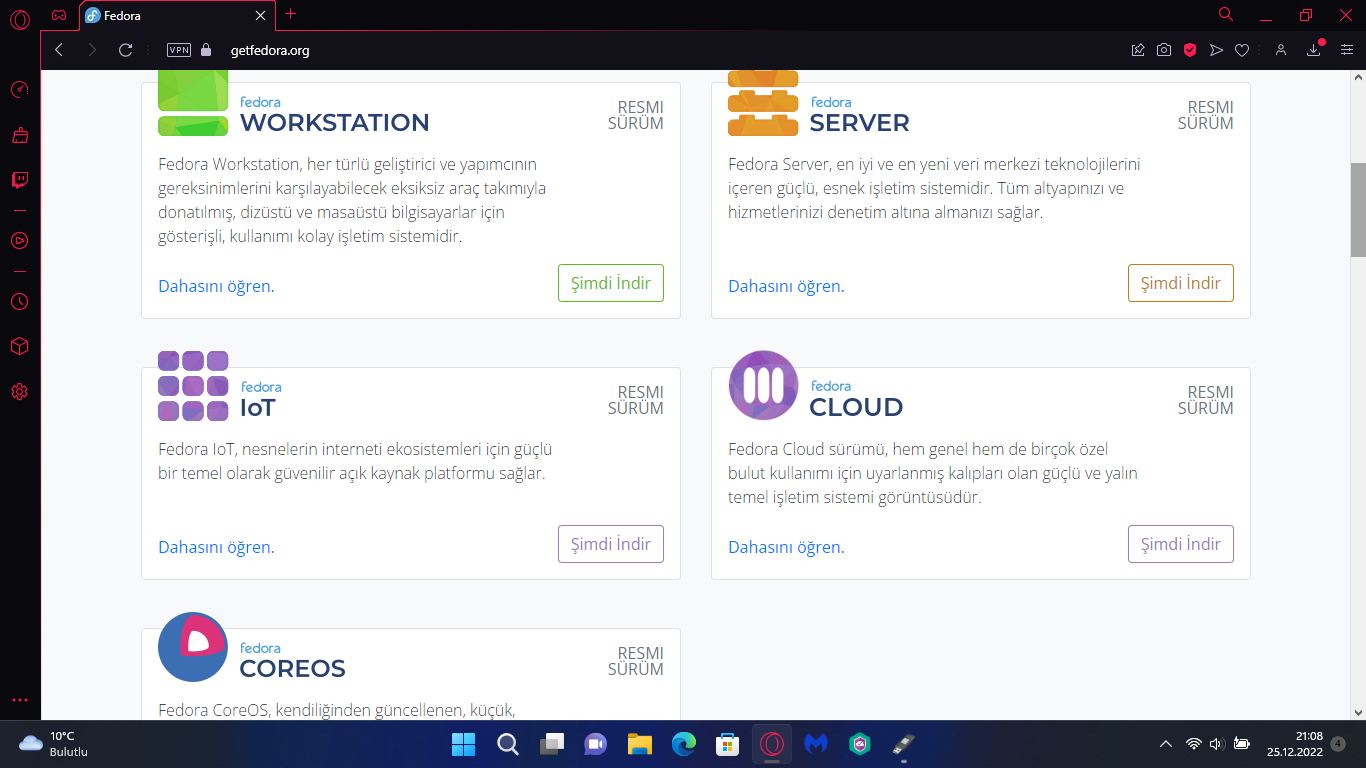Screen dimensions: 1366x768
Task: Click Şimdi İndir for Fedora Cloud
Action: click(1181, 544)
